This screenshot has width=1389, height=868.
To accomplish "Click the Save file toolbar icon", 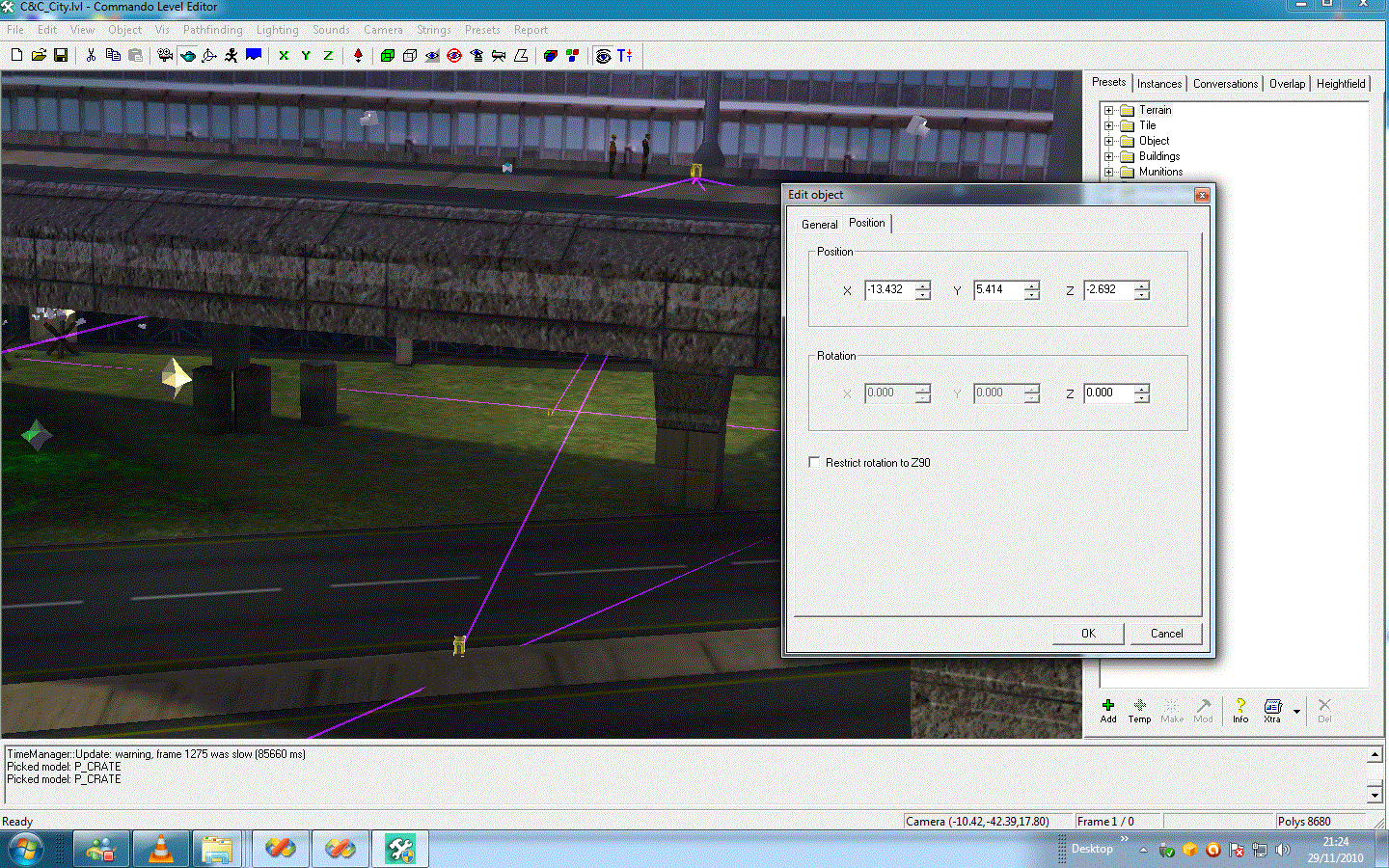I will [61, 56].
